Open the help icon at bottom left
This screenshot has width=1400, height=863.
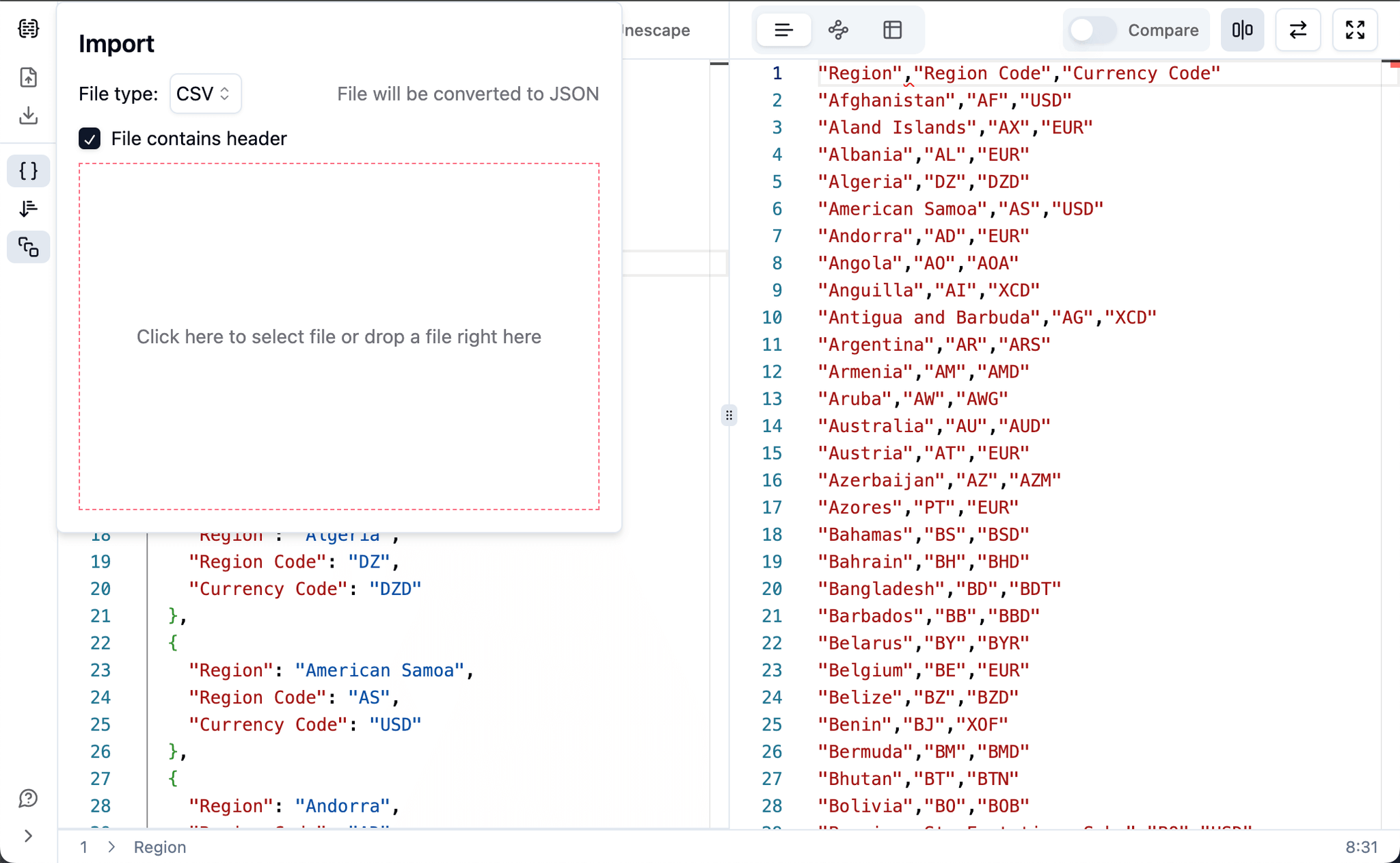point(27,798)
